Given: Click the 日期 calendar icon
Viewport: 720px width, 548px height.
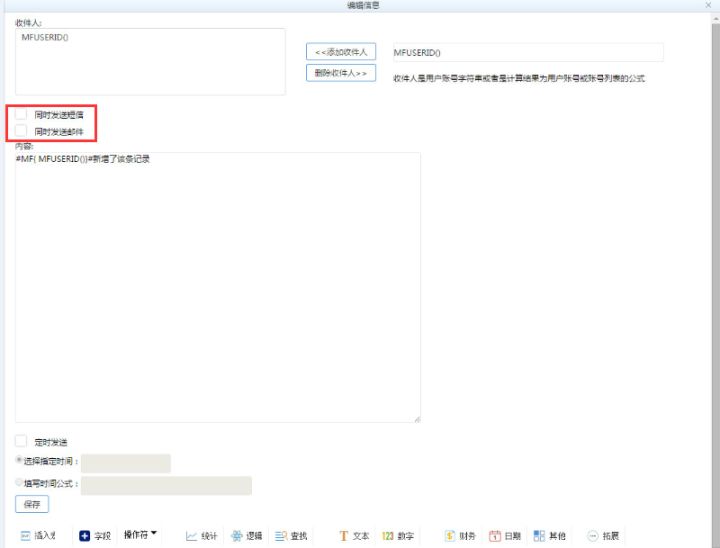Looking at the screenshot, I should pos(495,536).
